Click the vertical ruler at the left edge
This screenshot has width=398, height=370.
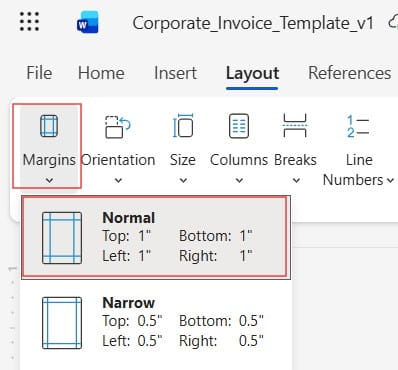(13, 313)
